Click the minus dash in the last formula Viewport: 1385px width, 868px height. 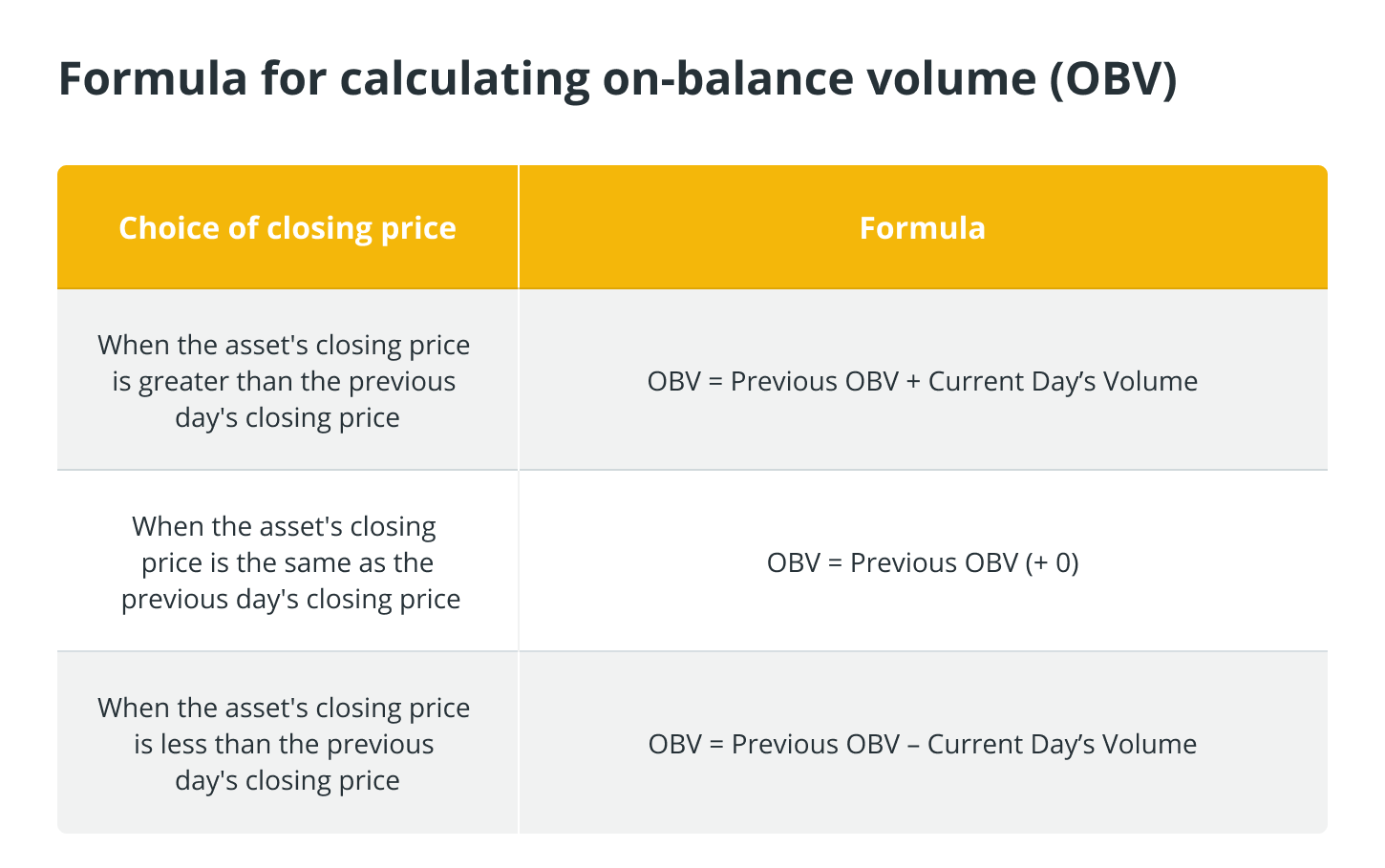click(x=913, y=746)
